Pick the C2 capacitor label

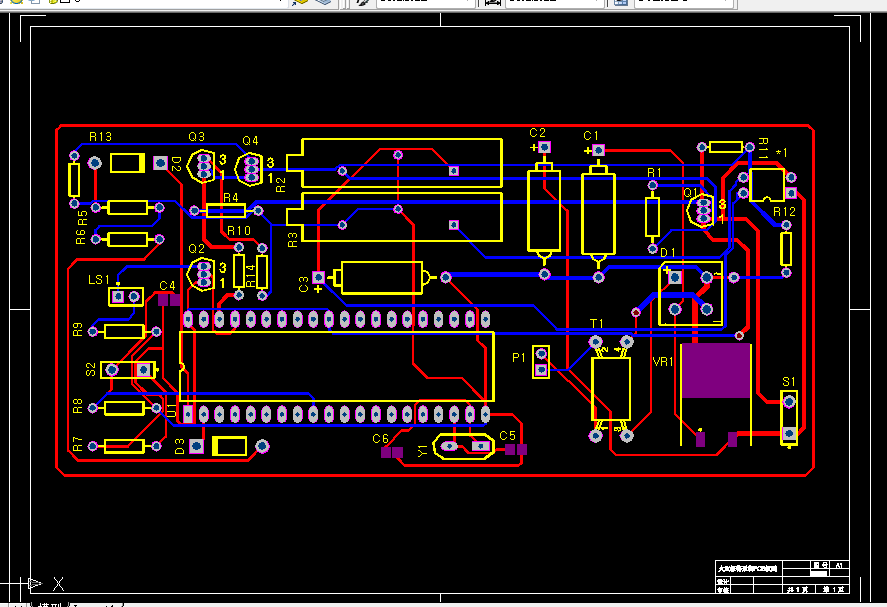[x=537, y=133]
